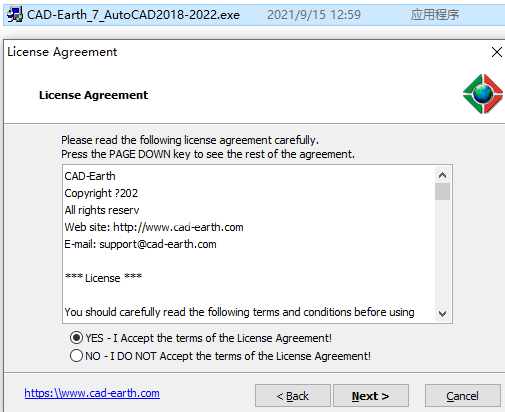Click the support@cad-earth.com email line
505x412 pixels.
pos(140,244)
